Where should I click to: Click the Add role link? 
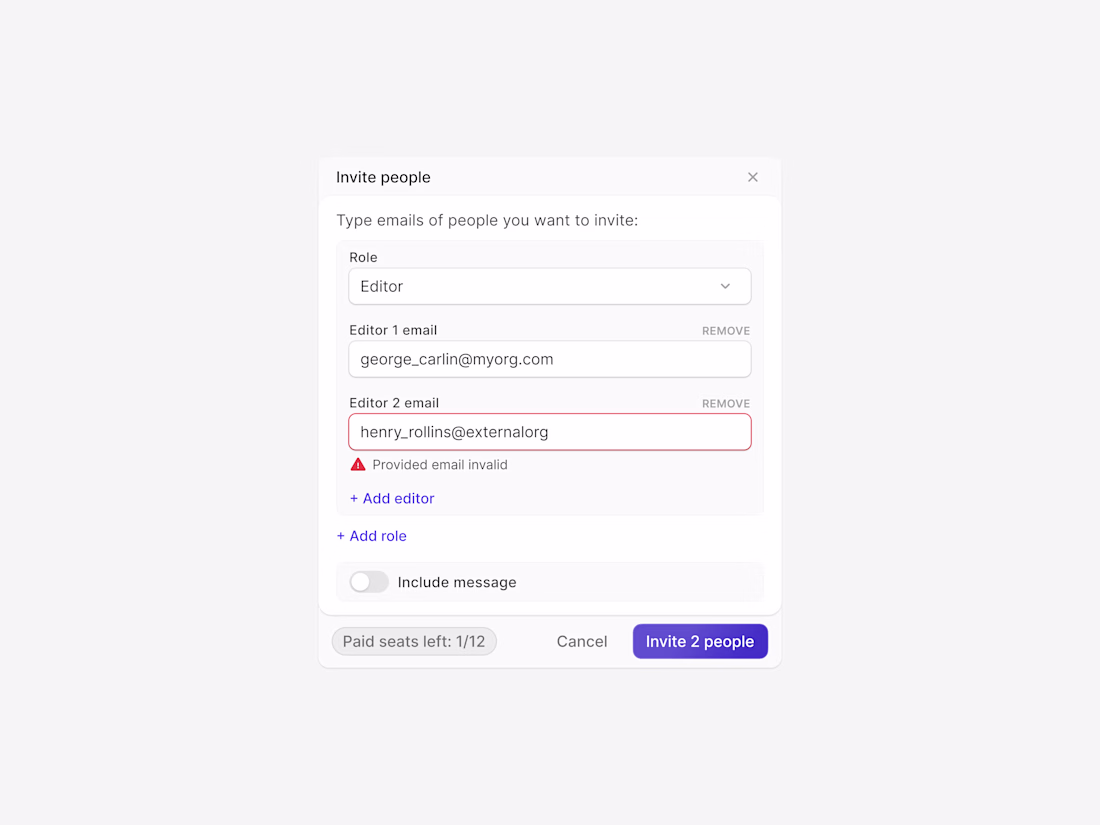click(371, 536)
